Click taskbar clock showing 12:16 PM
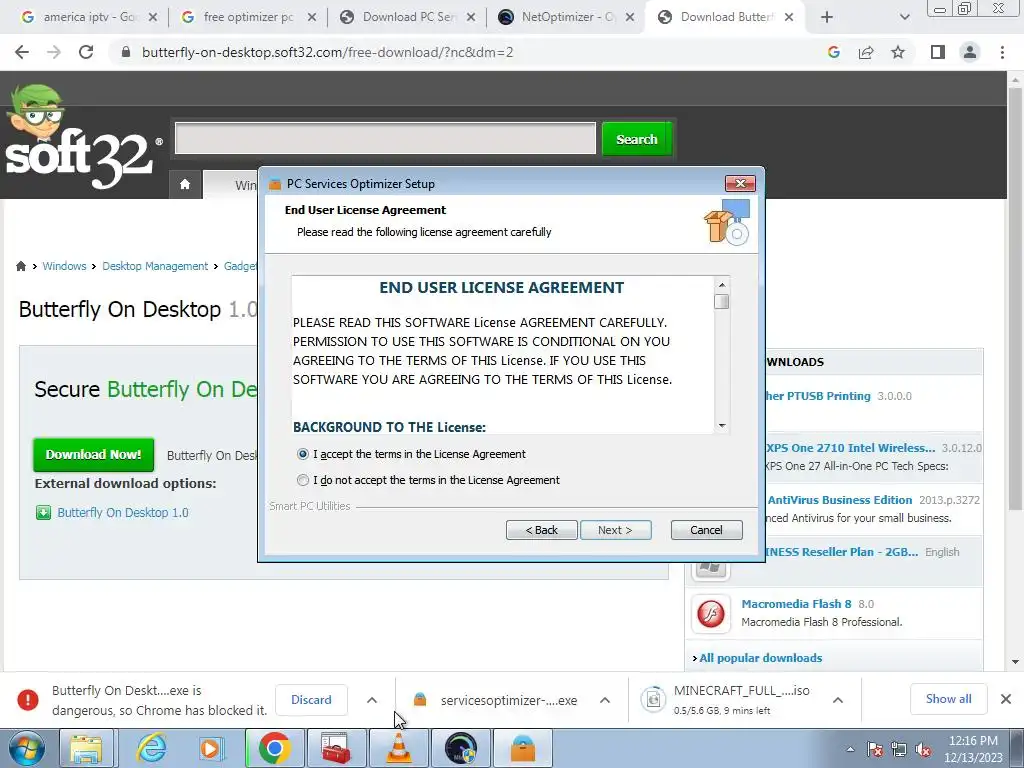The width and height of the screenshot is (1024, 768). (973, 749)
